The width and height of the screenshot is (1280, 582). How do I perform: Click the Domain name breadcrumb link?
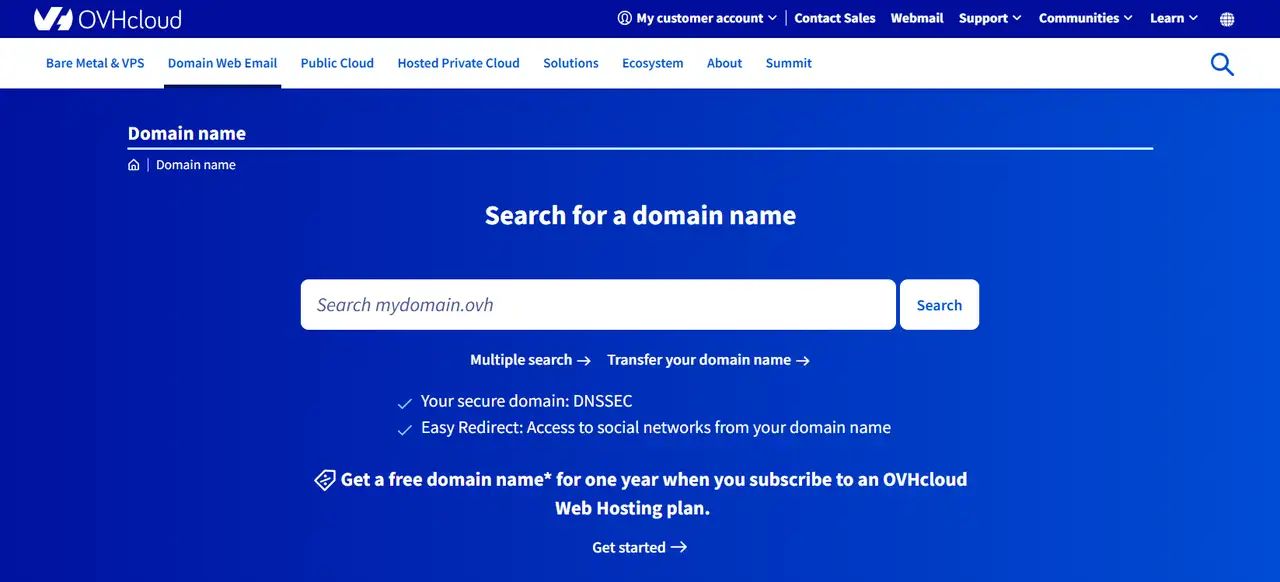[x=196, y=165]
